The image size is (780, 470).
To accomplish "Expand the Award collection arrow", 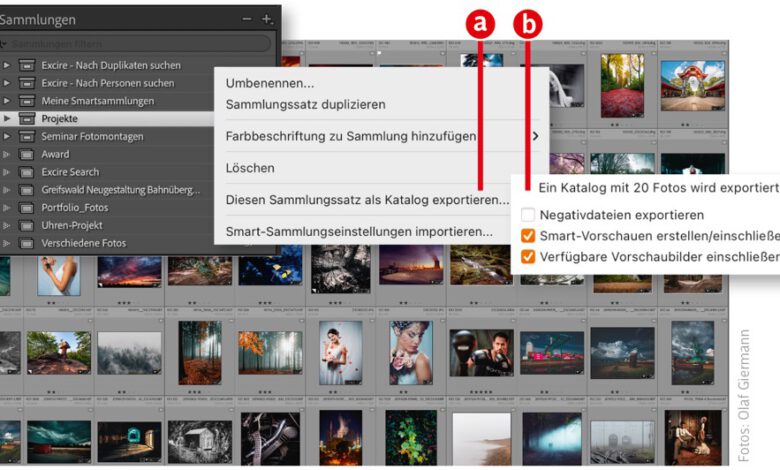I will pos(6,154).
